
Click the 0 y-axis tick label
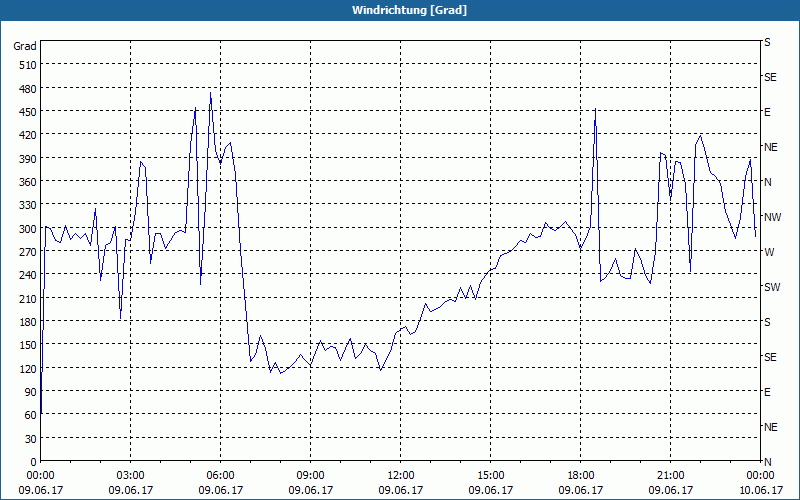pyautogui.click(x=34, y=462)
